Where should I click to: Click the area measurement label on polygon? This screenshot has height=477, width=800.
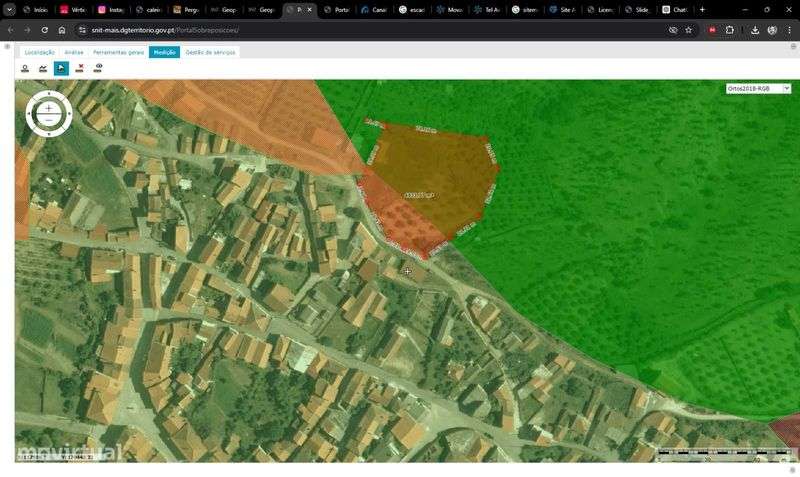419,195
